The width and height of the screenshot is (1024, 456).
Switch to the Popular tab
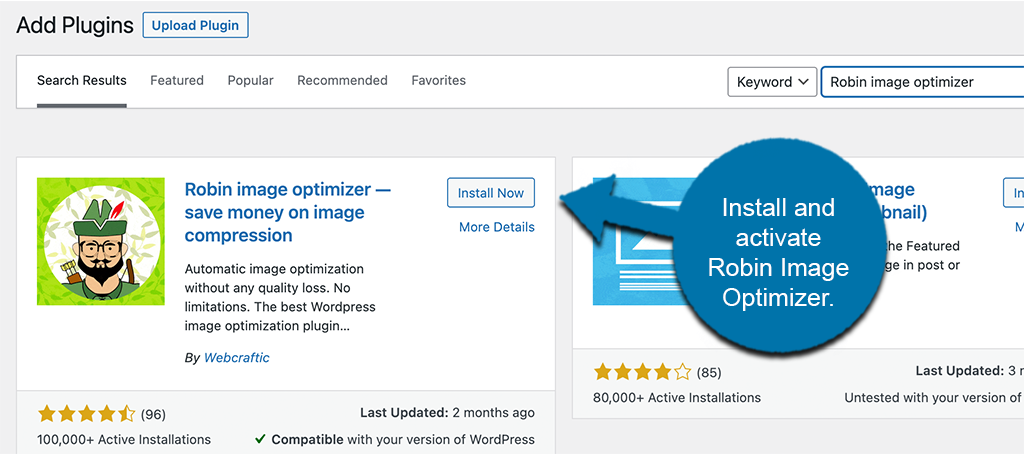tap(251, 80)
